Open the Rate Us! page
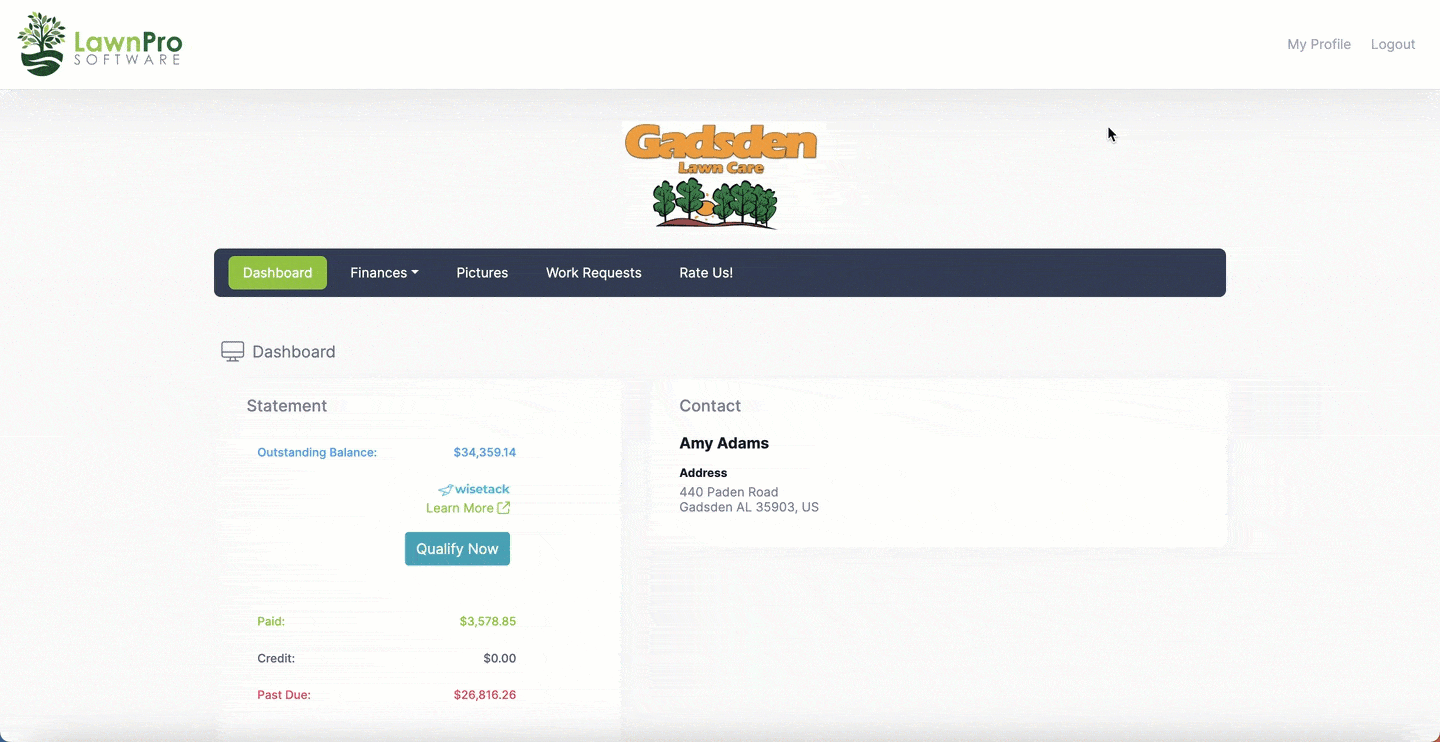The image size is (1440, 742). [706, 273]
